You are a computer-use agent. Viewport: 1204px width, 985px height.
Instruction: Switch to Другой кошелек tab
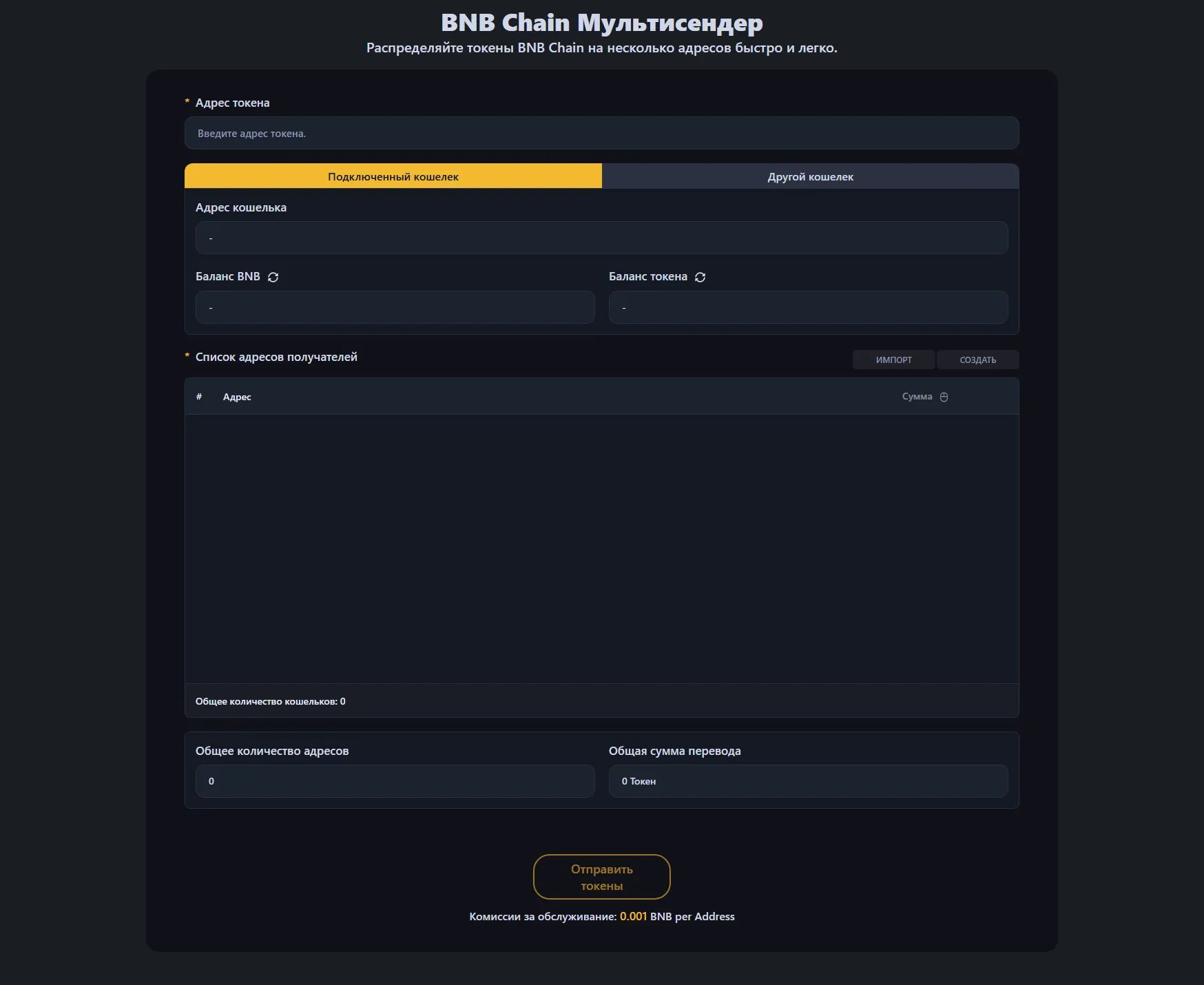(x=810, y=176)
